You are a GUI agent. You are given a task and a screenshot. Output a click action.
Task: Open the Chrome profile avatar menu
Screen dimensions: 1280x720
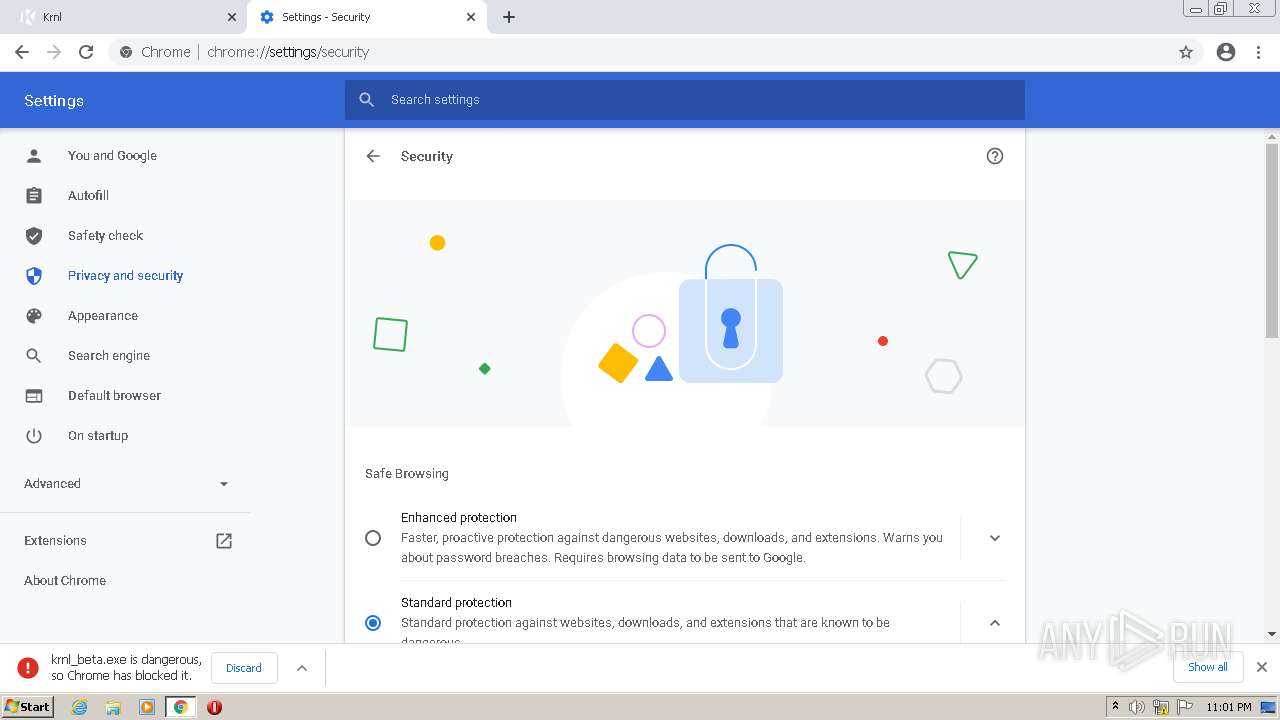point(1226,52)
